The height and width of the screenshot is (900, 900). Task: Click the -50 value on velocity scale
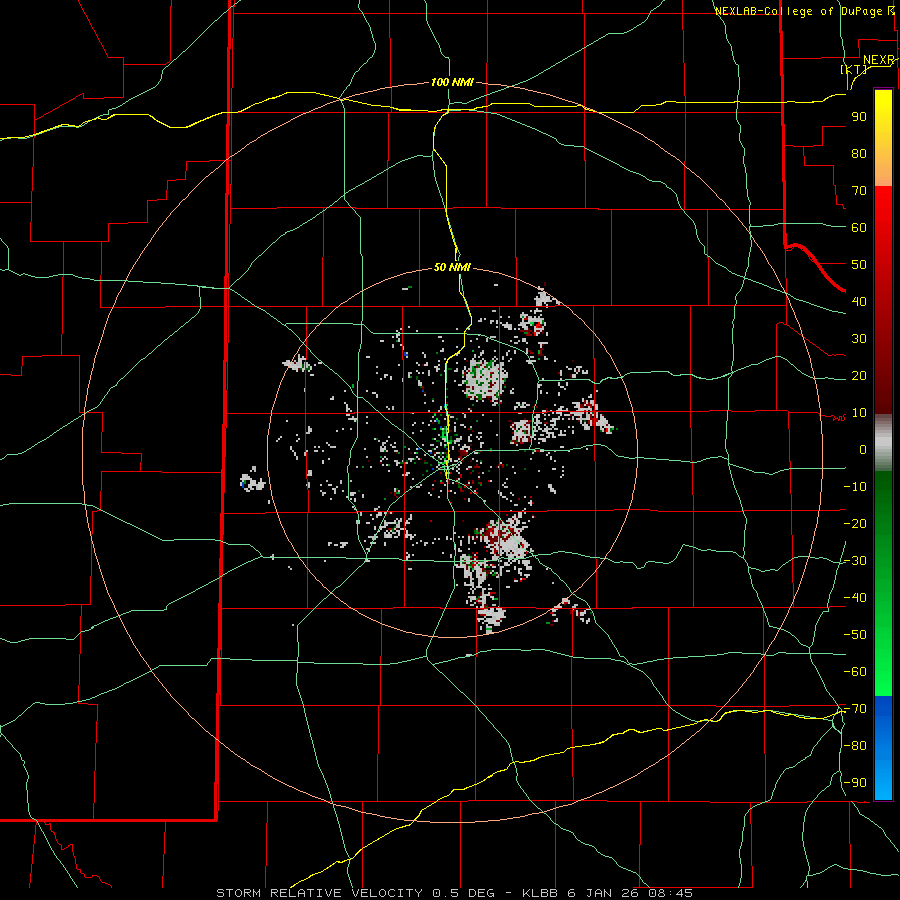pyautogui.click(x=855, y=635)
